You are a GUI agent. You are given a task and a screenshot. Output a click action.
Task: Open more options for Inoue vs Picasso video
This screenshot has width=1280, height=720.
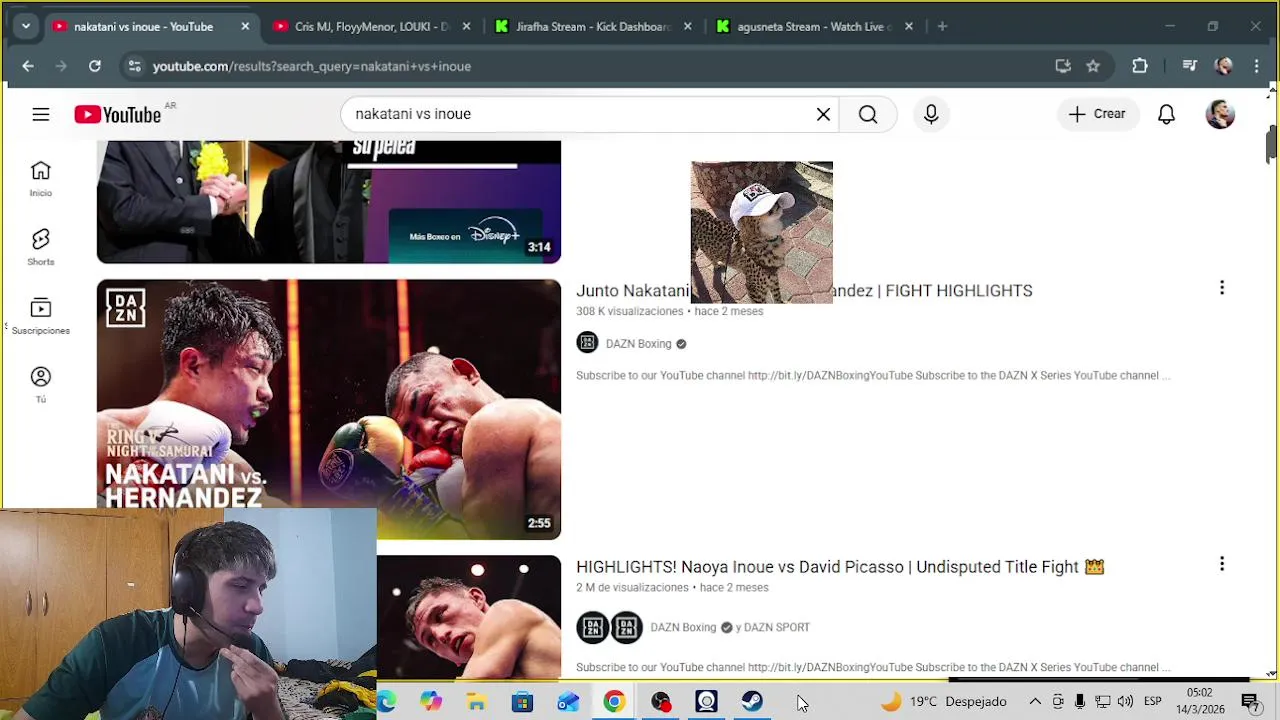click(1221, 564)
